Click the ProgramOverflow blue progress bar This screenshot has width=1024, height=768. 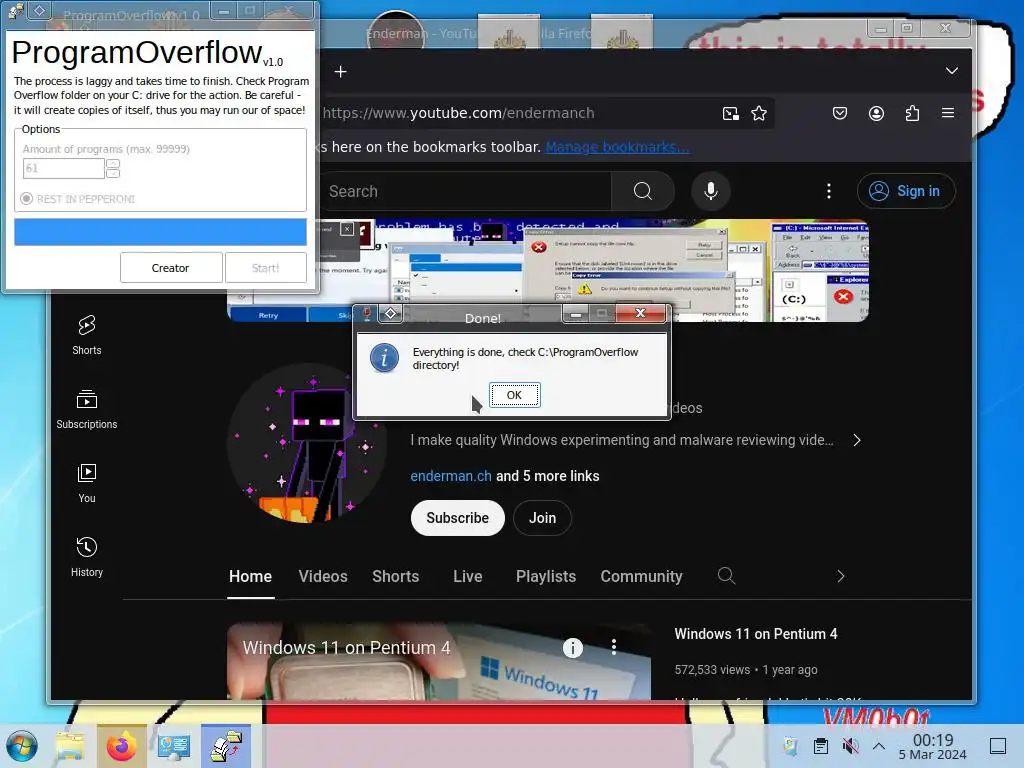[x=161, y=232]
